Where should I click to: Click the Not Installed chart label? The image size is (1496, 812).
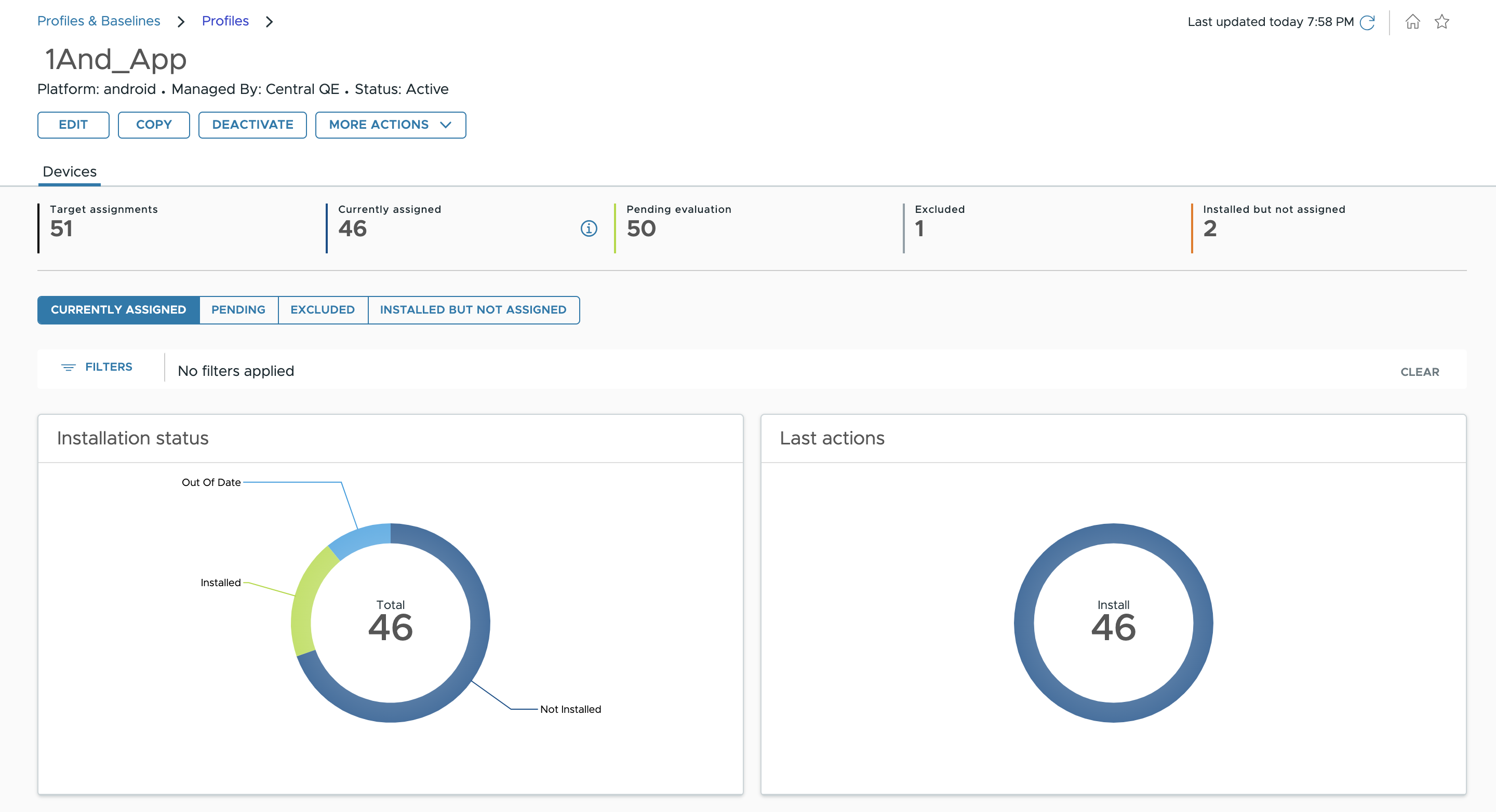[570, 709]
